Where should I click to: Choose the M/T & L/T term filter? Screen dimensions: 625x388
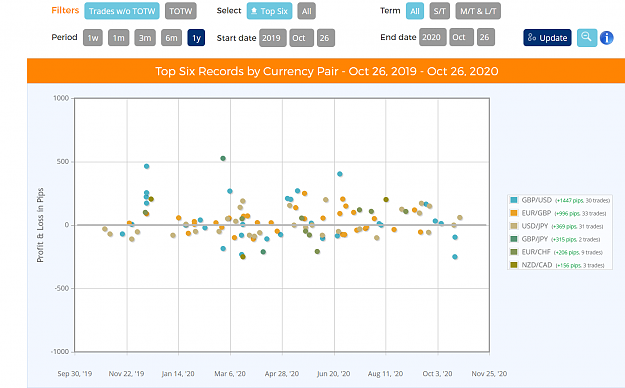(478, 11)
